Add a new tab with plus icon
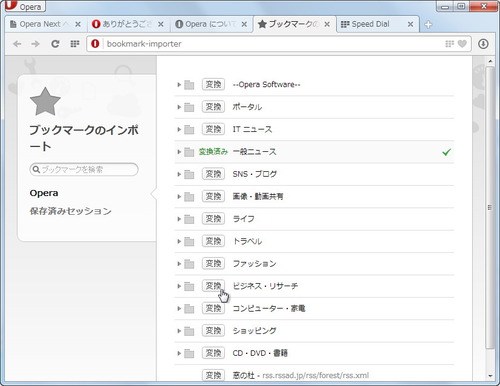The height and width of the screenshot is (386, 500). [x=428, y=24]
